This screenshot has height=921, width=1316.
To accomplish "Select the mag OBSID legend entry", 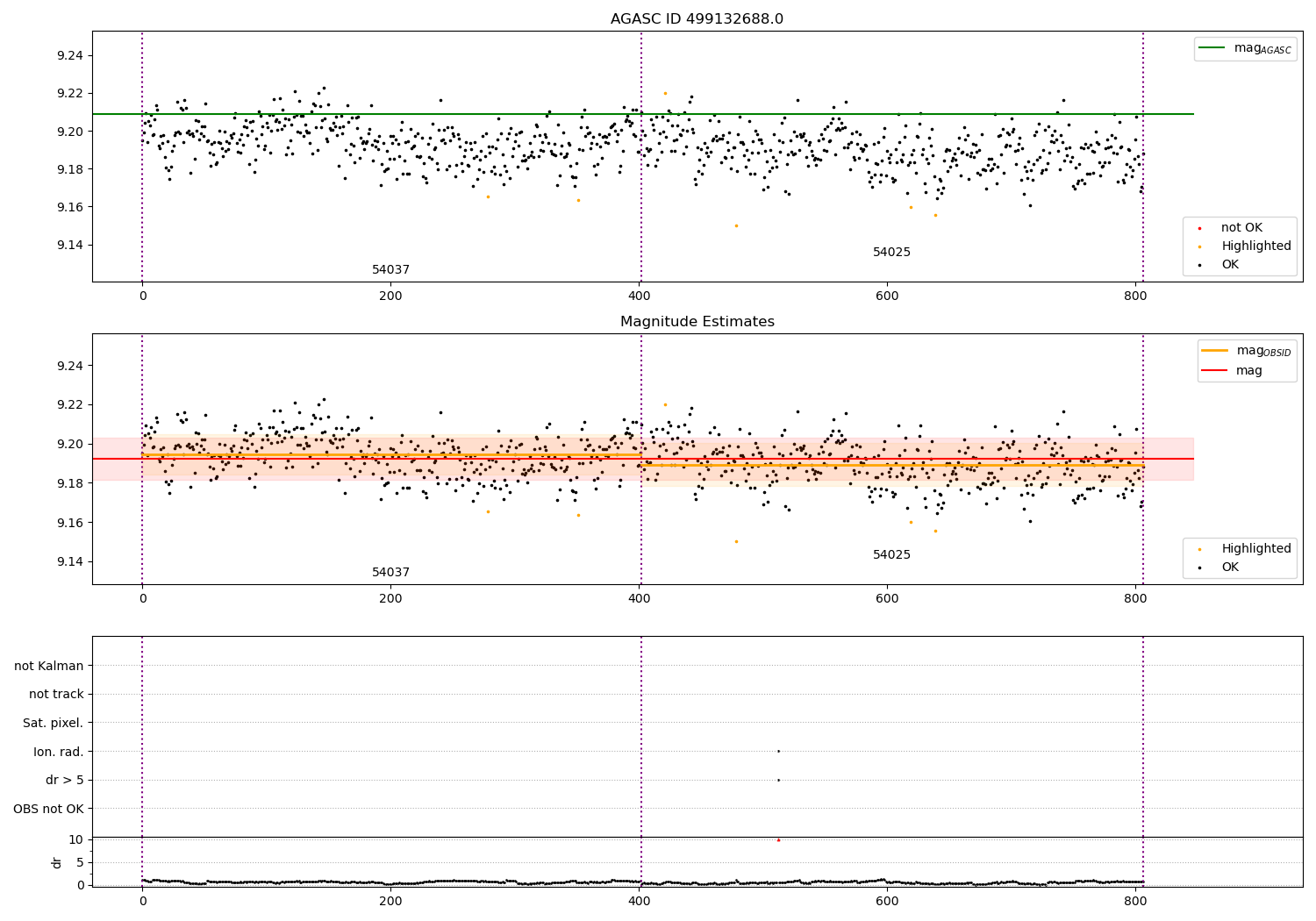I will (1247, 351).
